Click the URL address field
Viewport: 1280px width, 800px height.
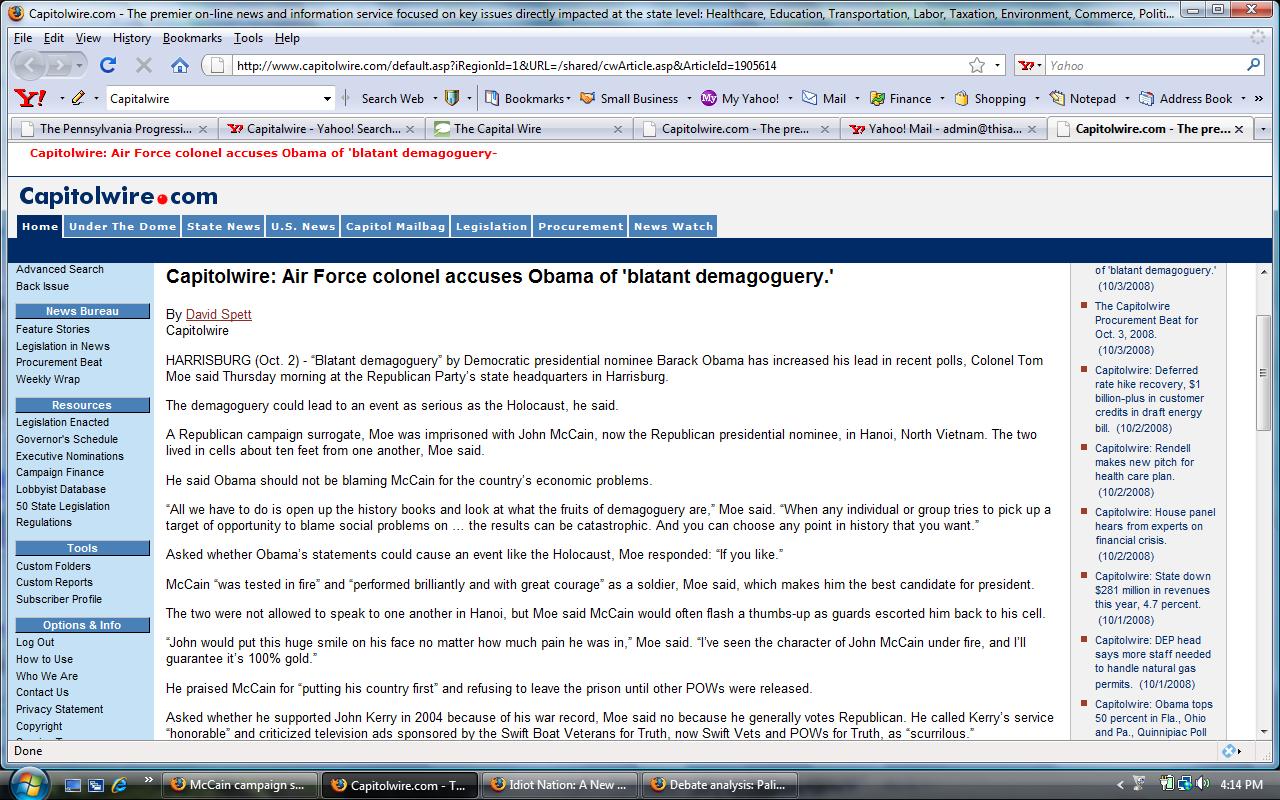point(590,65)
